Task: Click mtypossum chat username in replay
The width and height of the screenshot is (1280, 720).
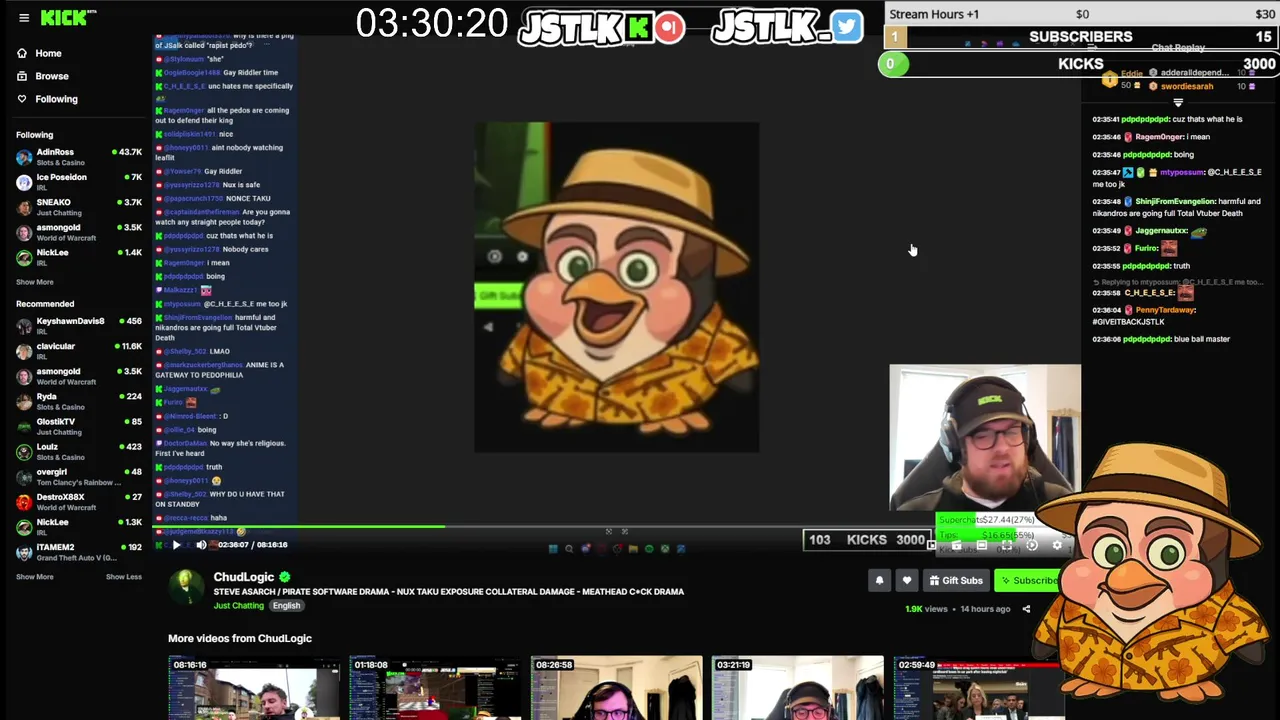Action: pyautogui.click(x=1182, y=172)
